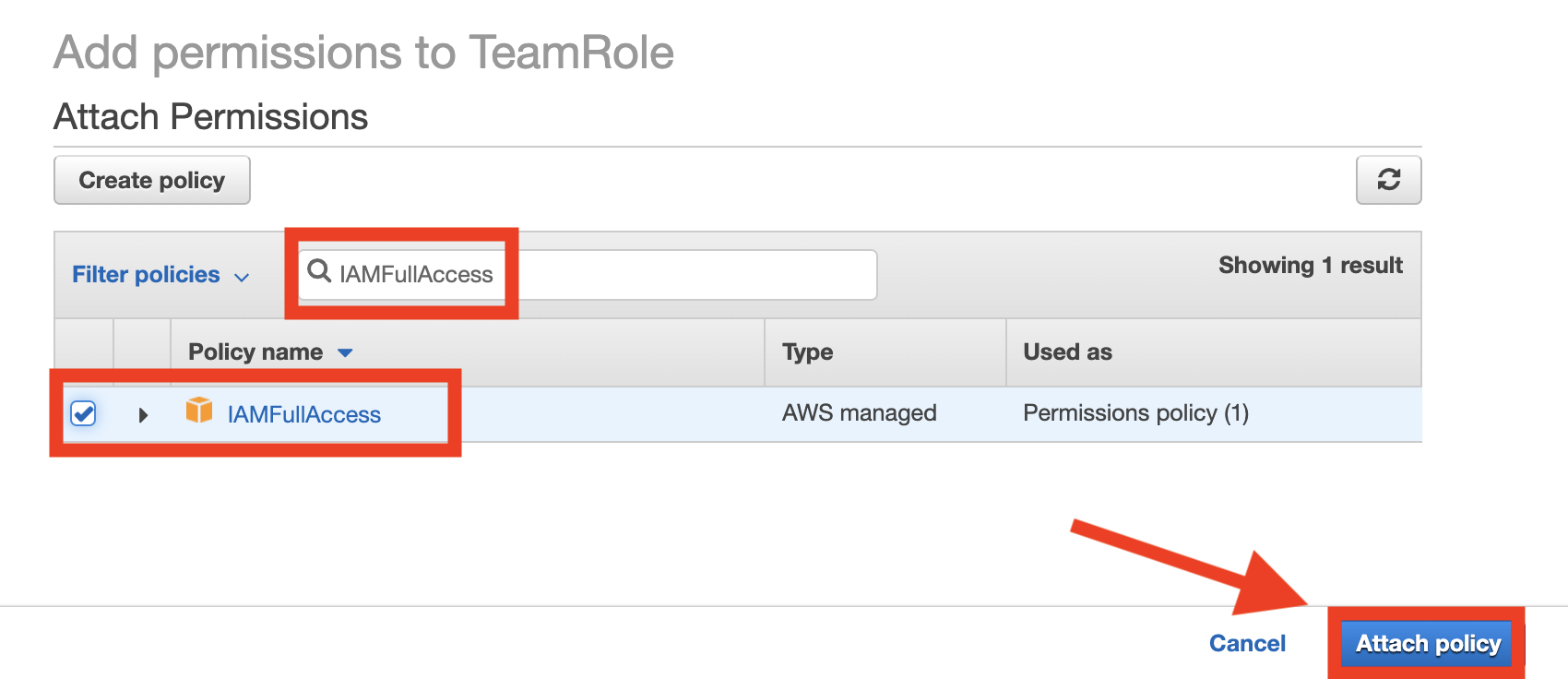The width and height of the screenshot is (1568, 679).
Task: Expand the IAMFullAccess policy details triangle
Action: tap(143, 415)
